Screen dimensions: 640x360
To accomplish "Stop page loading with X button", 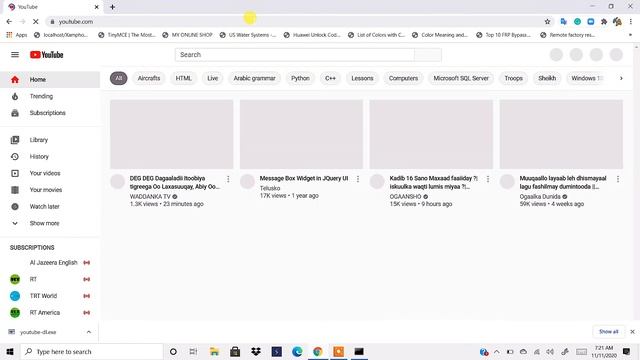I will coord(36,22).
